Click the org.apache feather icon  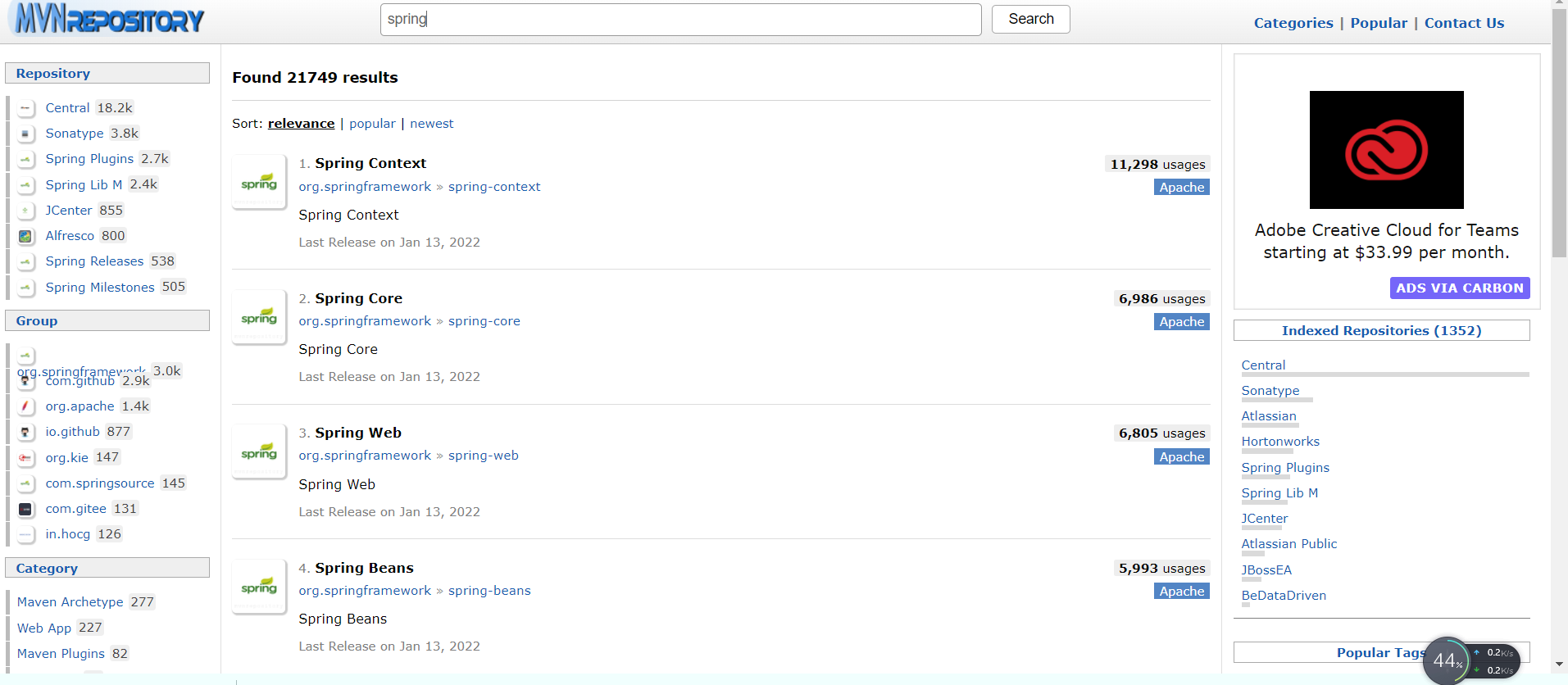click(x=26, y=406)
